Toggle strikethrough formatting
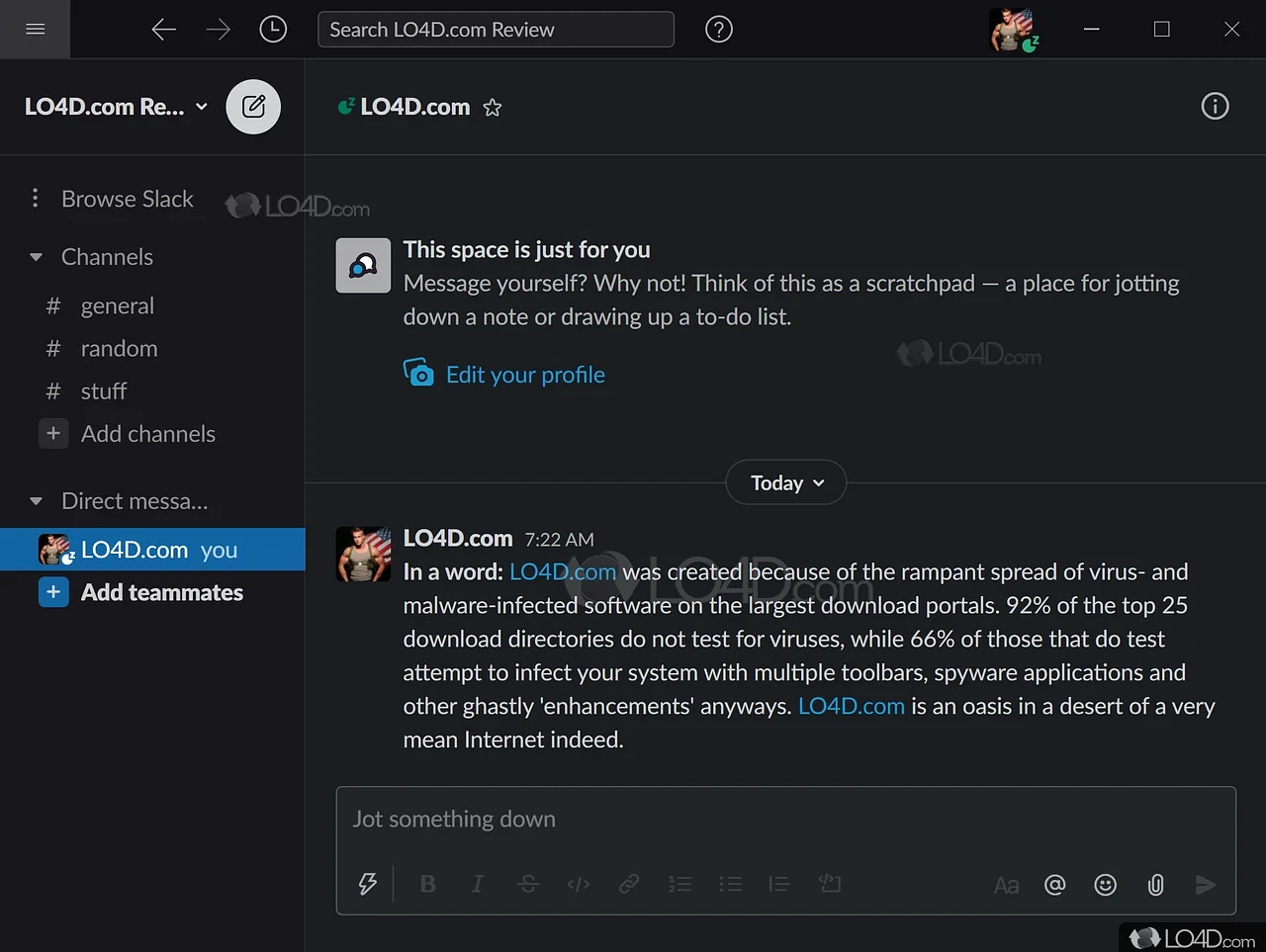 (x=528, y=884)
